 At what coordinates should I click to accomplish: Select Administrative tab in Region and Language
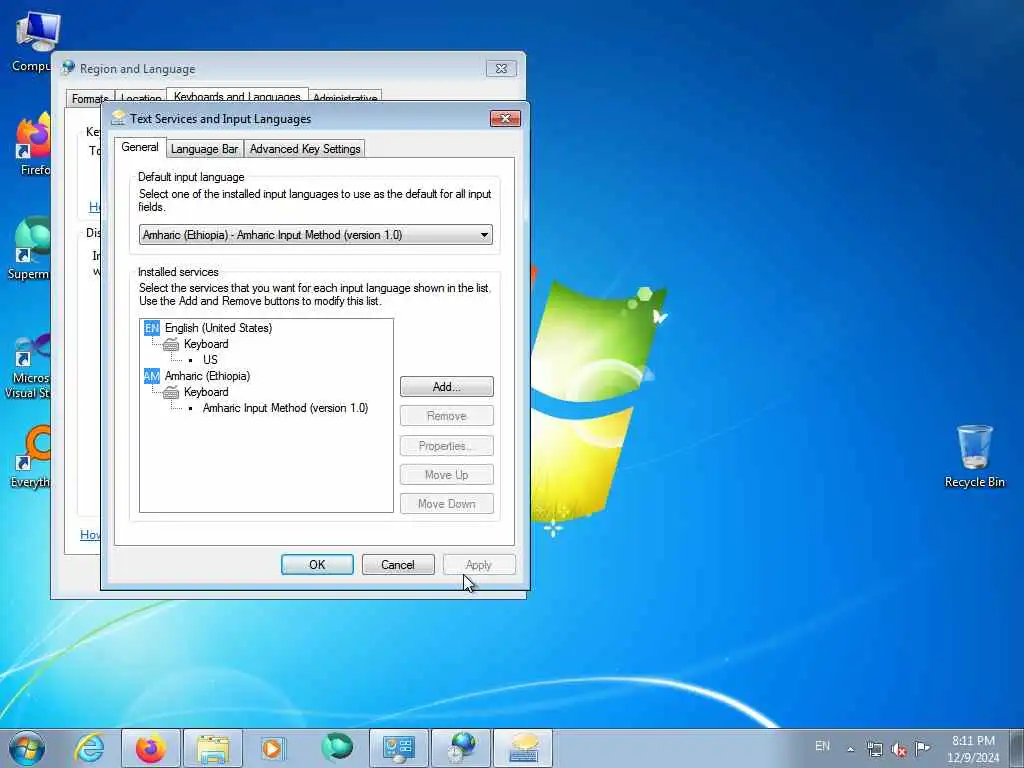click(x=345, y=98)
